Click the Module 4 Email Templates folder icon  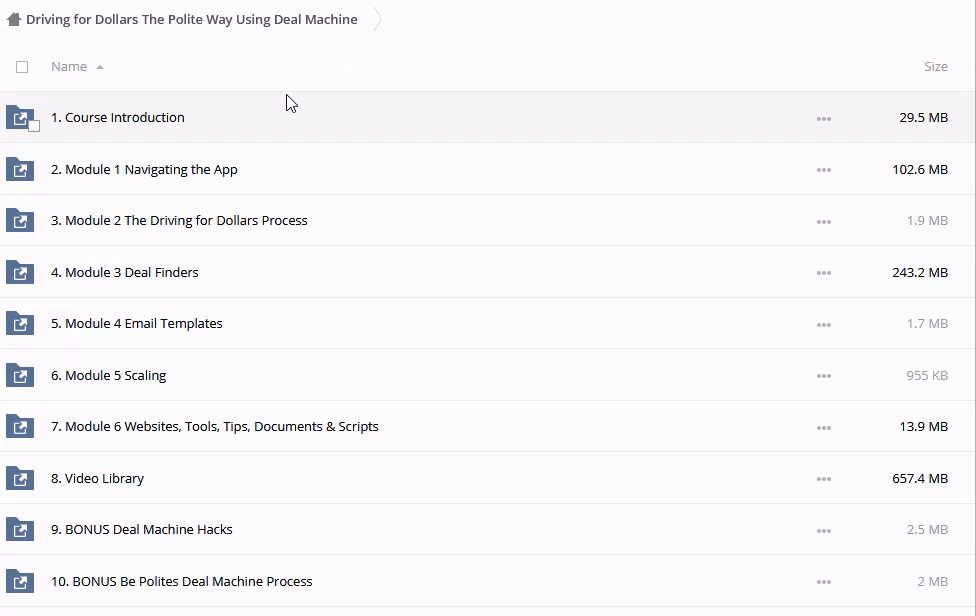click(19, 323)
